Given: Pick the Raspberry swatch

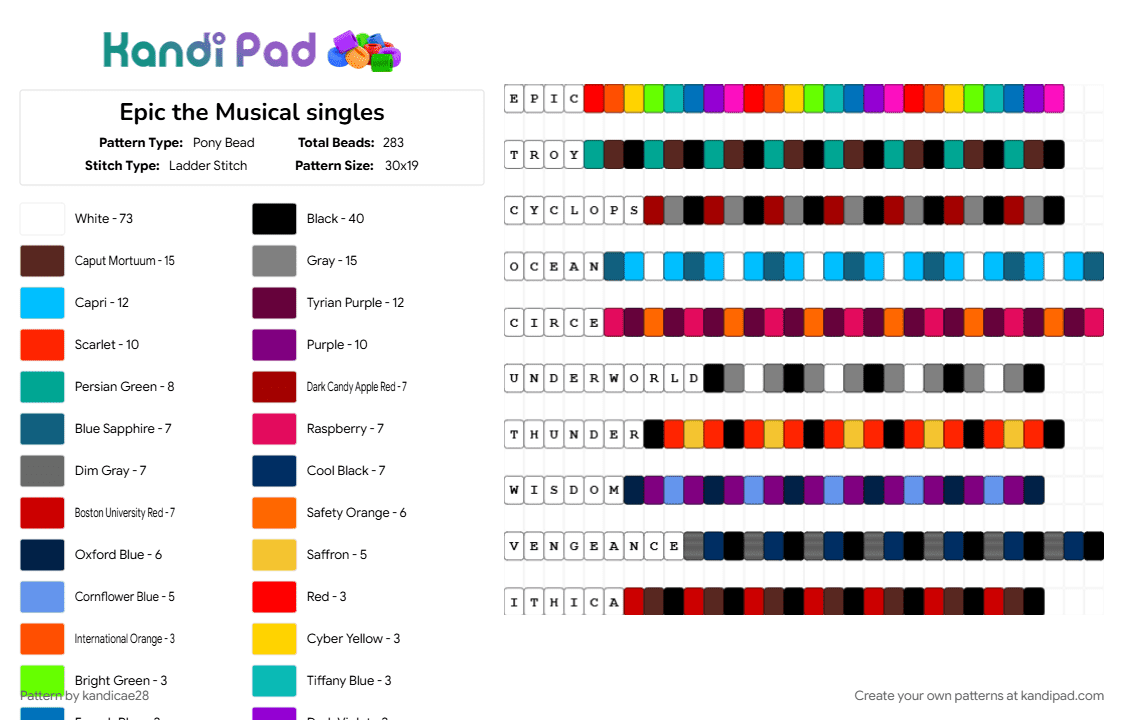Looking at the screenshot, I should tap(274, 429).
